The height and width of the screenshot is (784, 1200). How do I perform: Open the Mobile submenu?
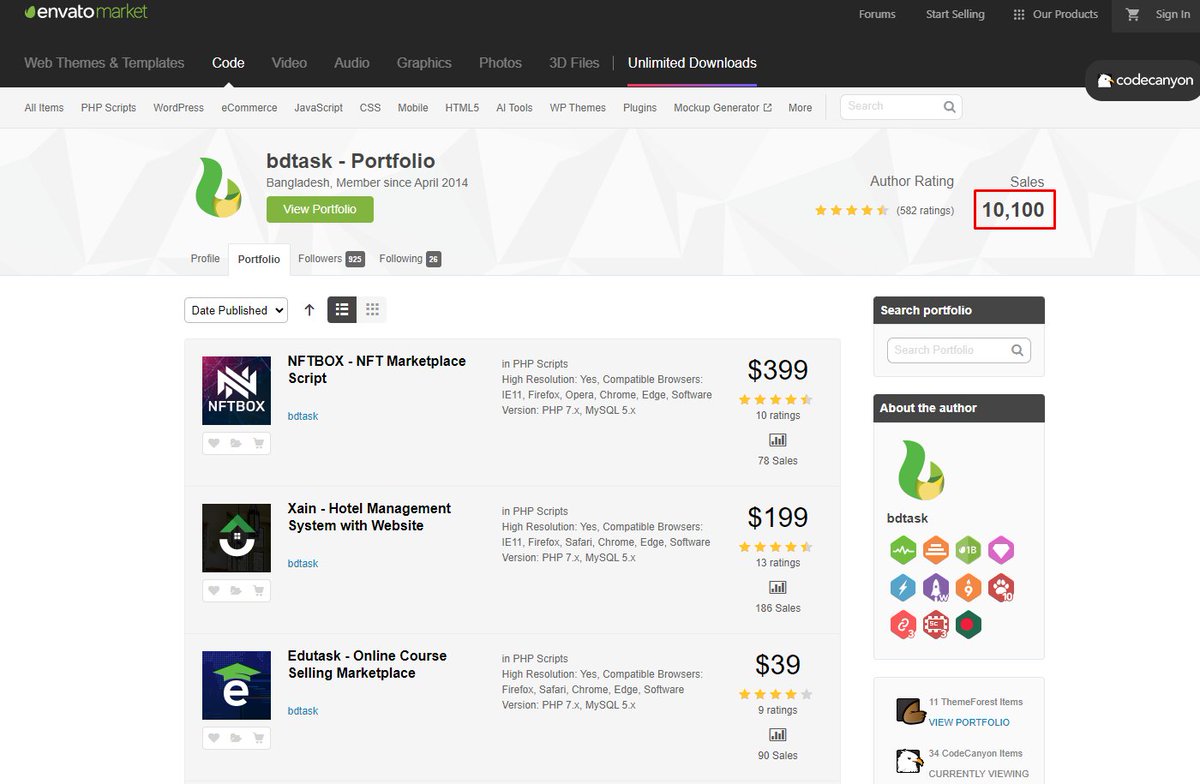click(x=413, y=107)
